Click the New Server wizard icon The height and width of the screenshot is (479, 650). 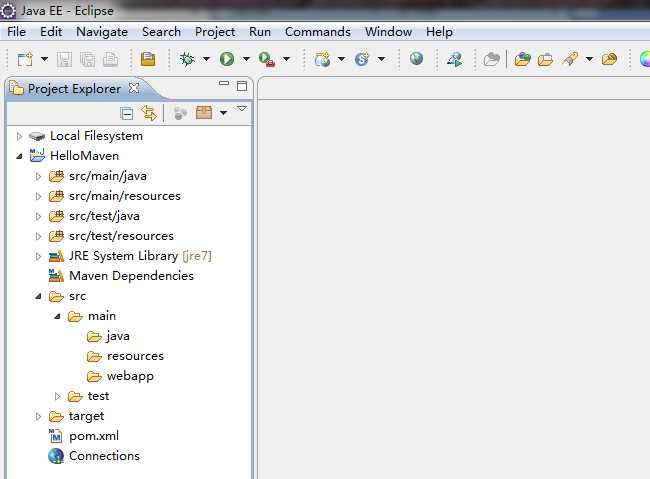(322, 59)
